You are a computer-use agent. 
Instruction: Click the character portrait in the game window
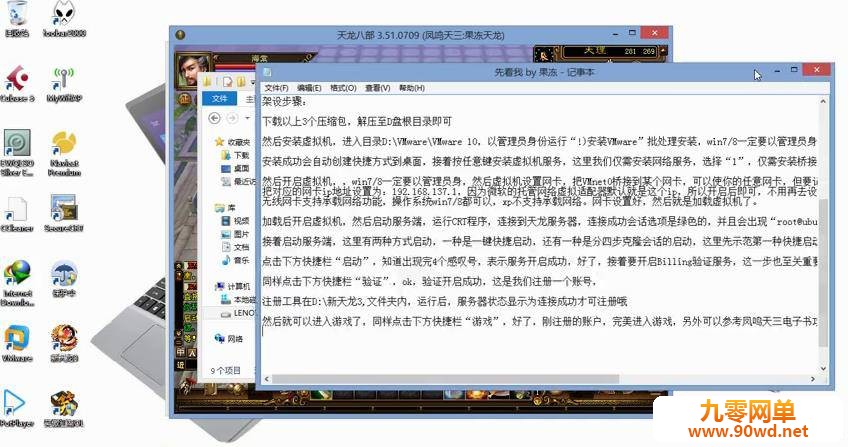[193, 69]
